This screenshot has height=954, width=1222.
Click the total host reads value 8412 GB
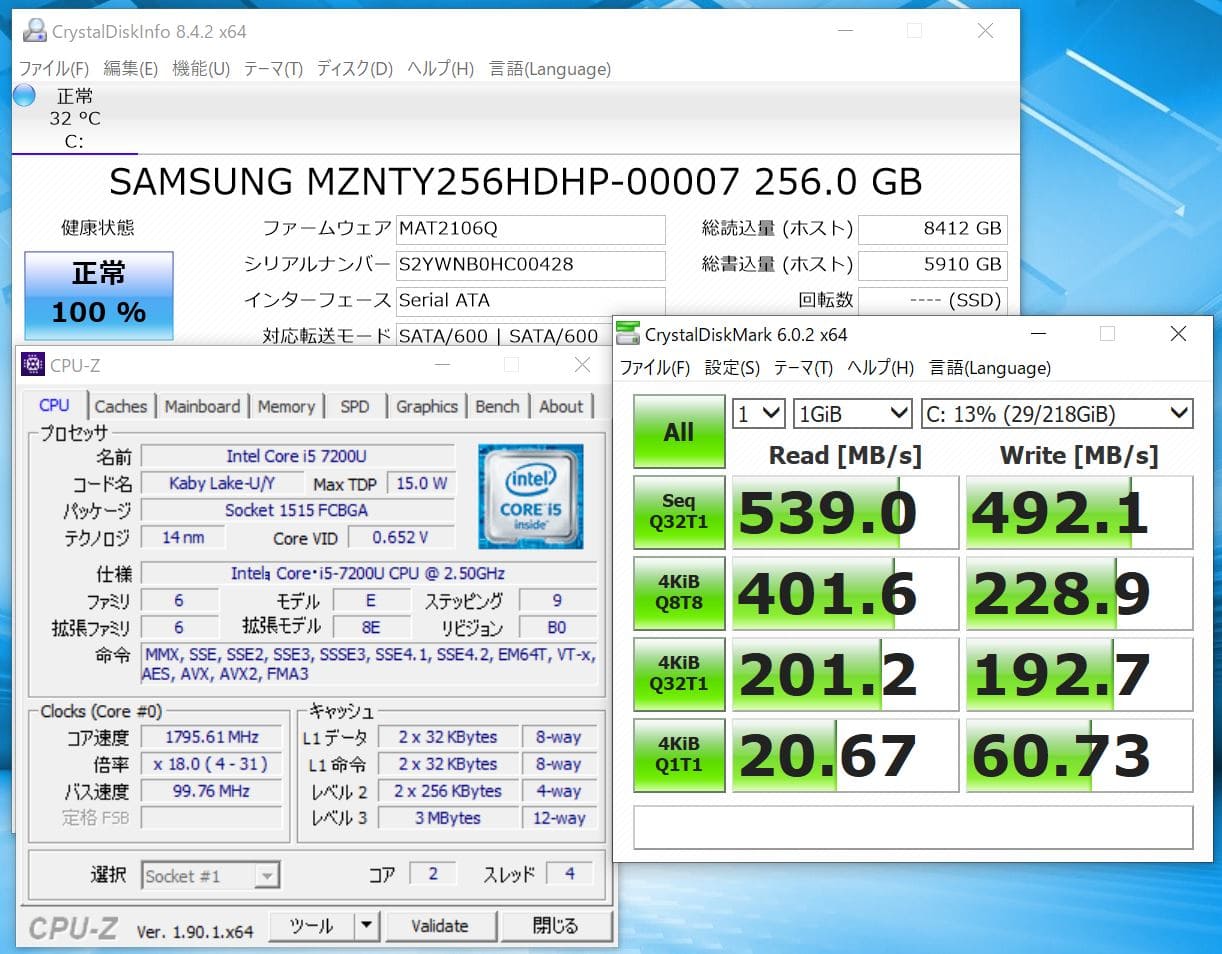coord(932,229)
